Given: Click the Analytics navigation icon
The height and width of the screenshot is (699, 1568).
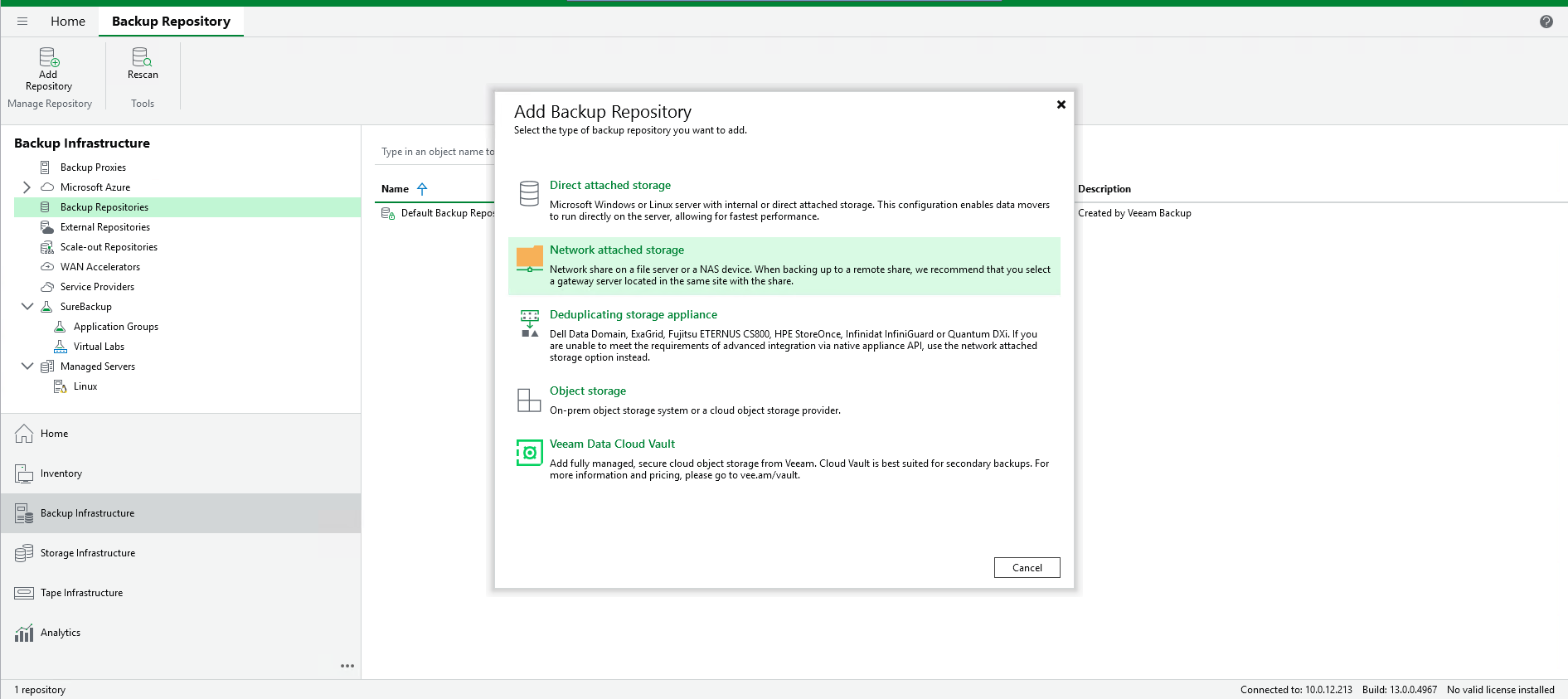Looking at the screenshot, I should [x=24, y=633].
